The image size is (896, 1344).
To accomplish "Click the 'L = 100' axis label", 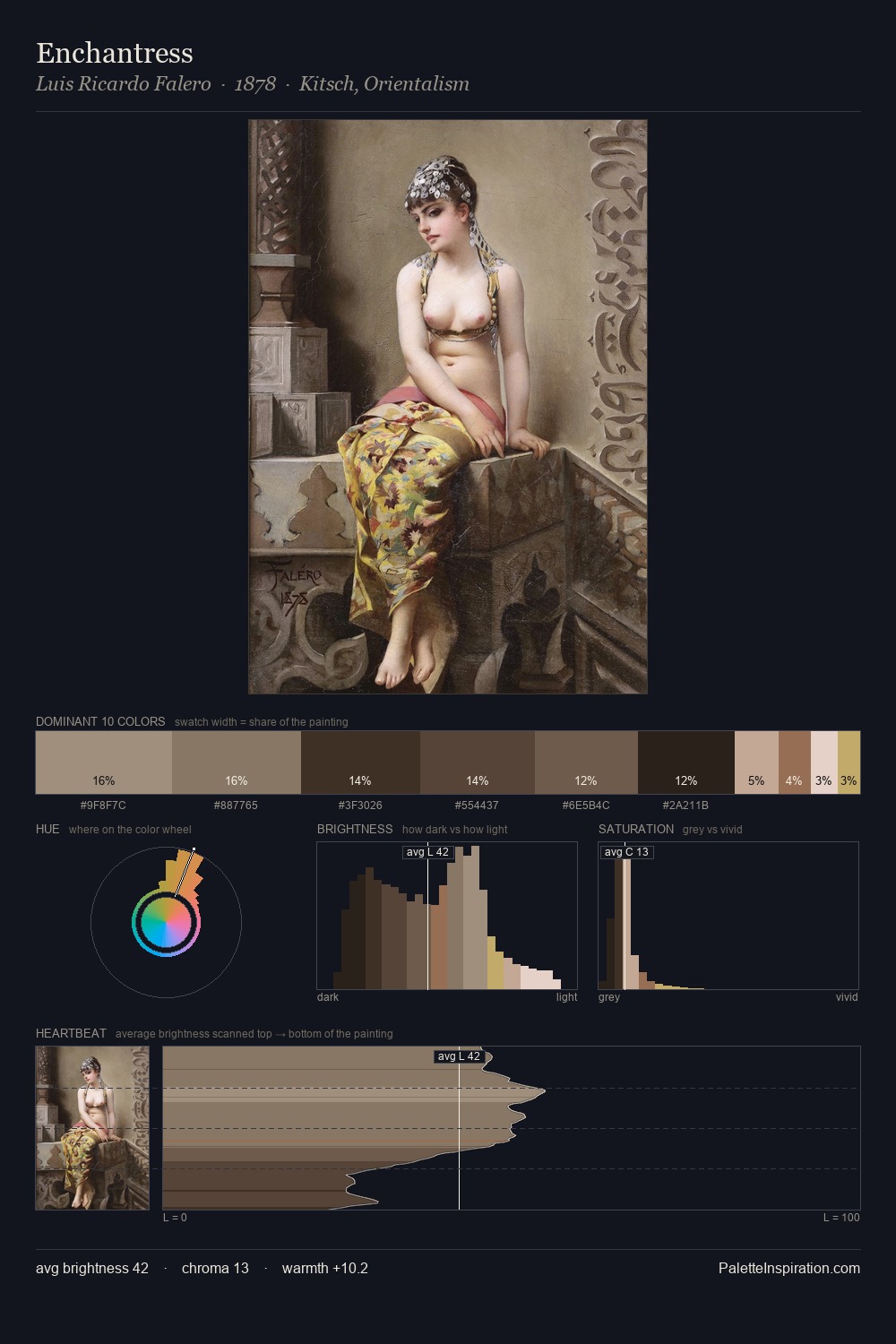I will [841, 1217].
